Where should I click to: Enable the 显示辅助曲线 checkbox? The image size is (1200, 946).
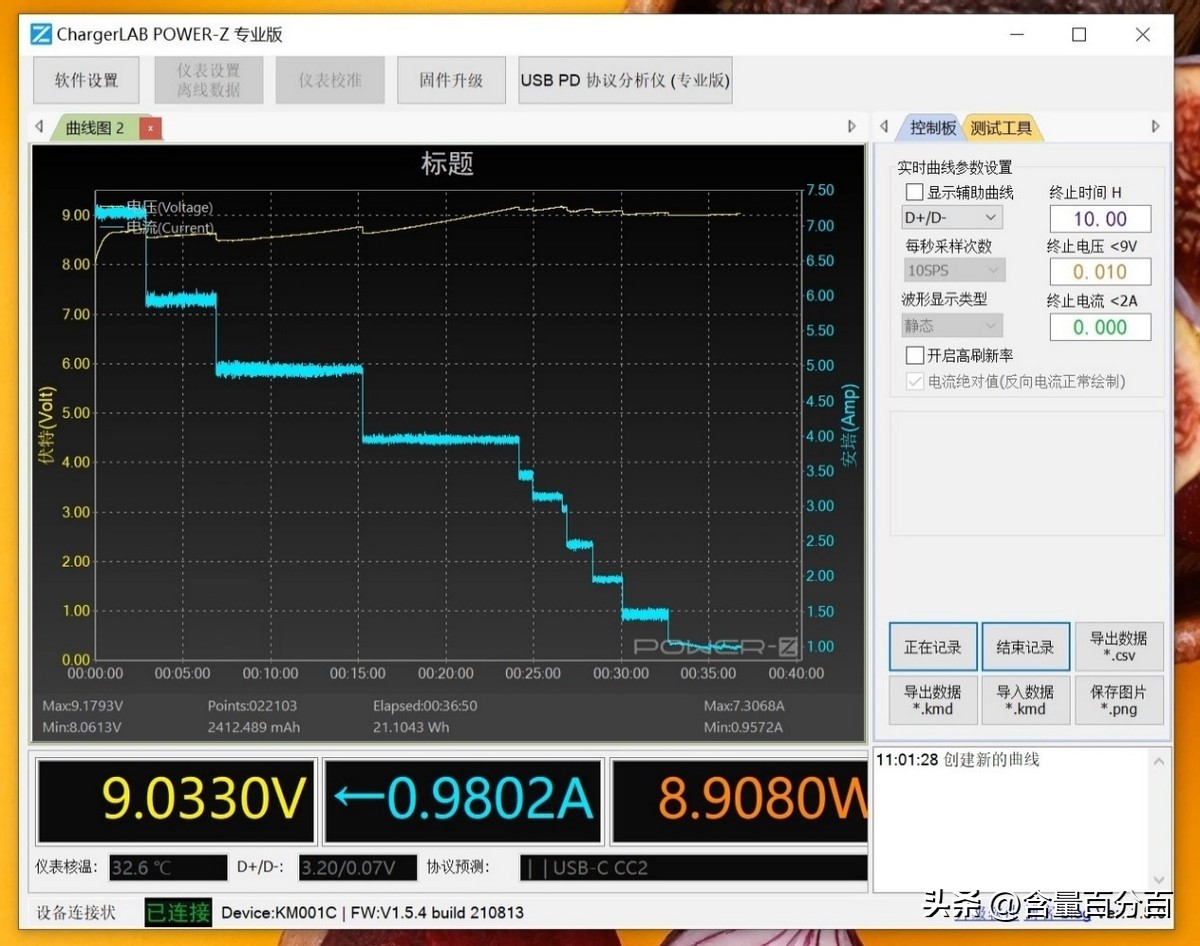[x=914, y=191]
